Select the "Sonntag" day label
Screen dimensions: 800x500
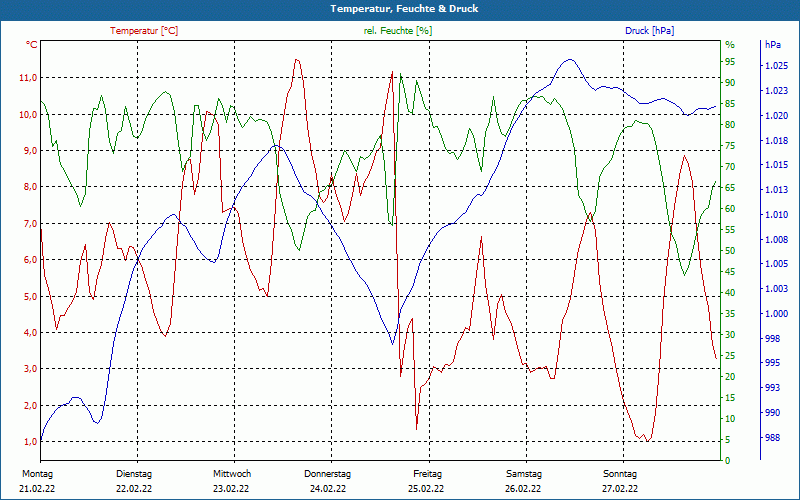(620, 474)
